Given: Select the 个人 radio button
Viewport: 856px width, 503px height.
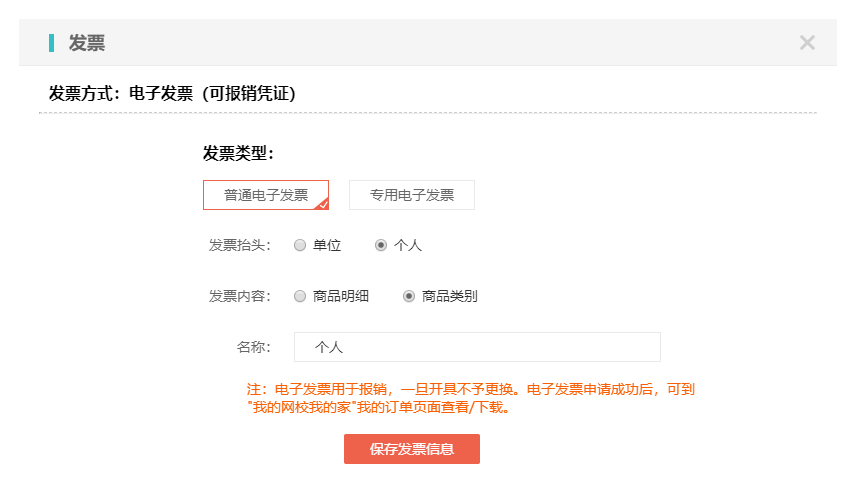Looking at the screenshot, I should [x=380, y=245].
